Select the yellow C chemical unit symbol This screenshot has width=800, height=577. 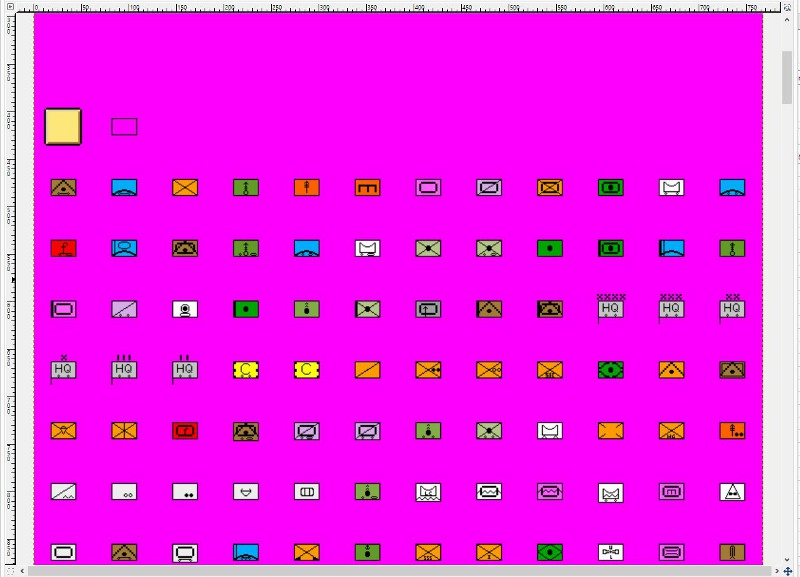(x=245, y=370)
